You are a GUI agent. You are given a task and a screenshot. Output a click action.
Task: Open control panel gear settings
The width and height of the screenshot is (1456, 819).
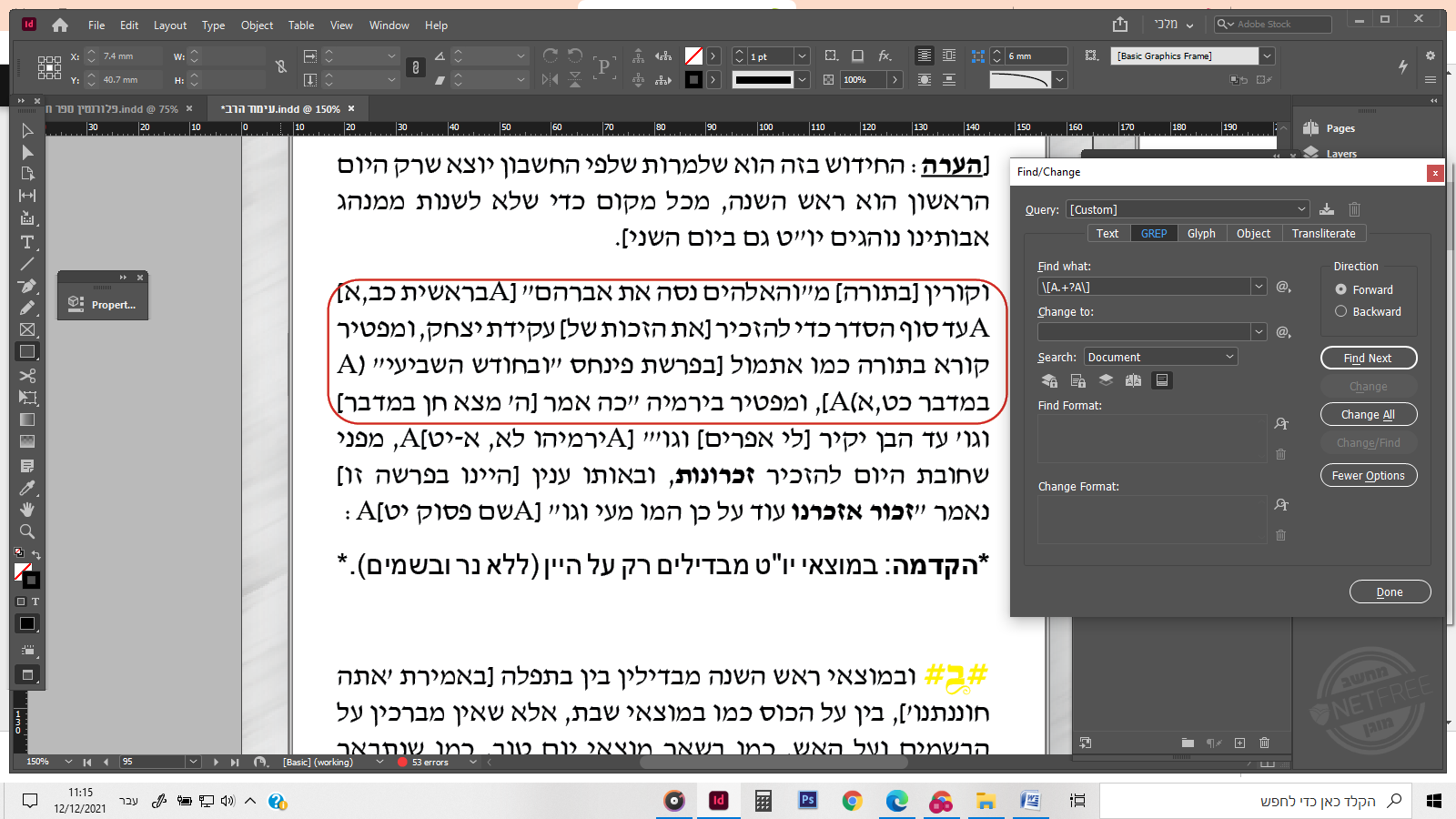click(1431, 56)
